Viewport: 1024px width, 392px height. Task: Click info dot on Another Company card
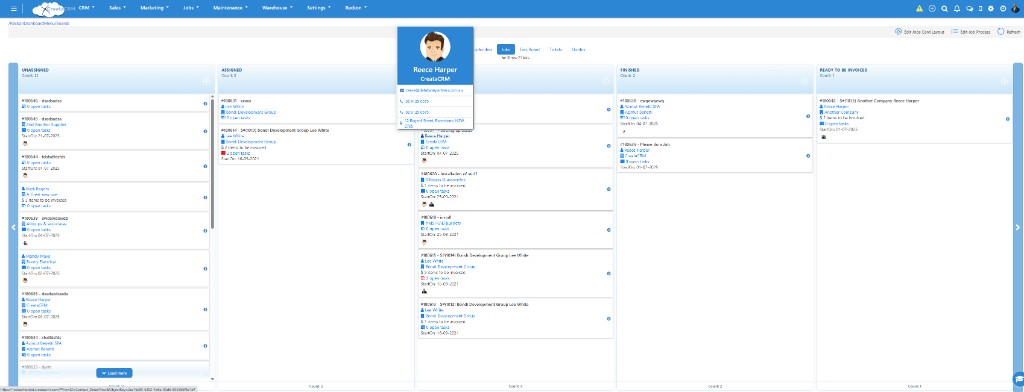click(x=1008, y=119)
